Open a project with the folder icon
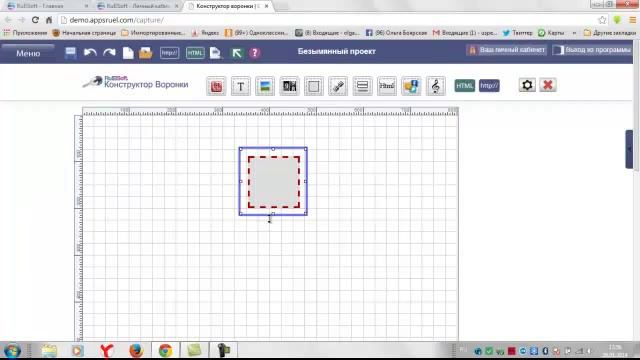Image resolution: width=640 pixels, height=360 pixels. point(146,53)
